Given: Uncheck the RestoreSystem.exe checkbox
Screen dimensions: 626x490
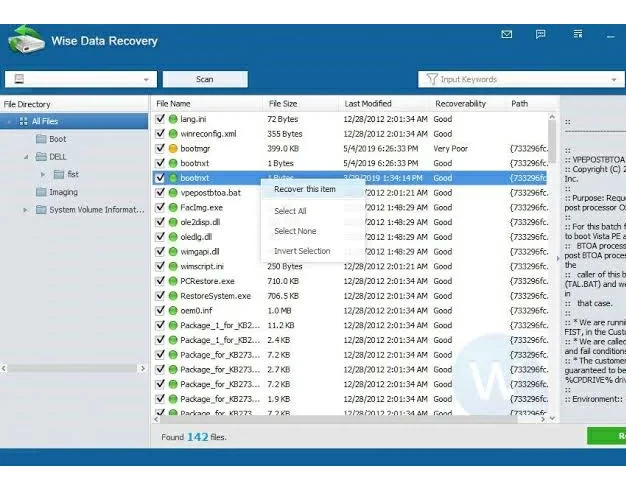Looking at the screenshot, I should coord(160,296).
